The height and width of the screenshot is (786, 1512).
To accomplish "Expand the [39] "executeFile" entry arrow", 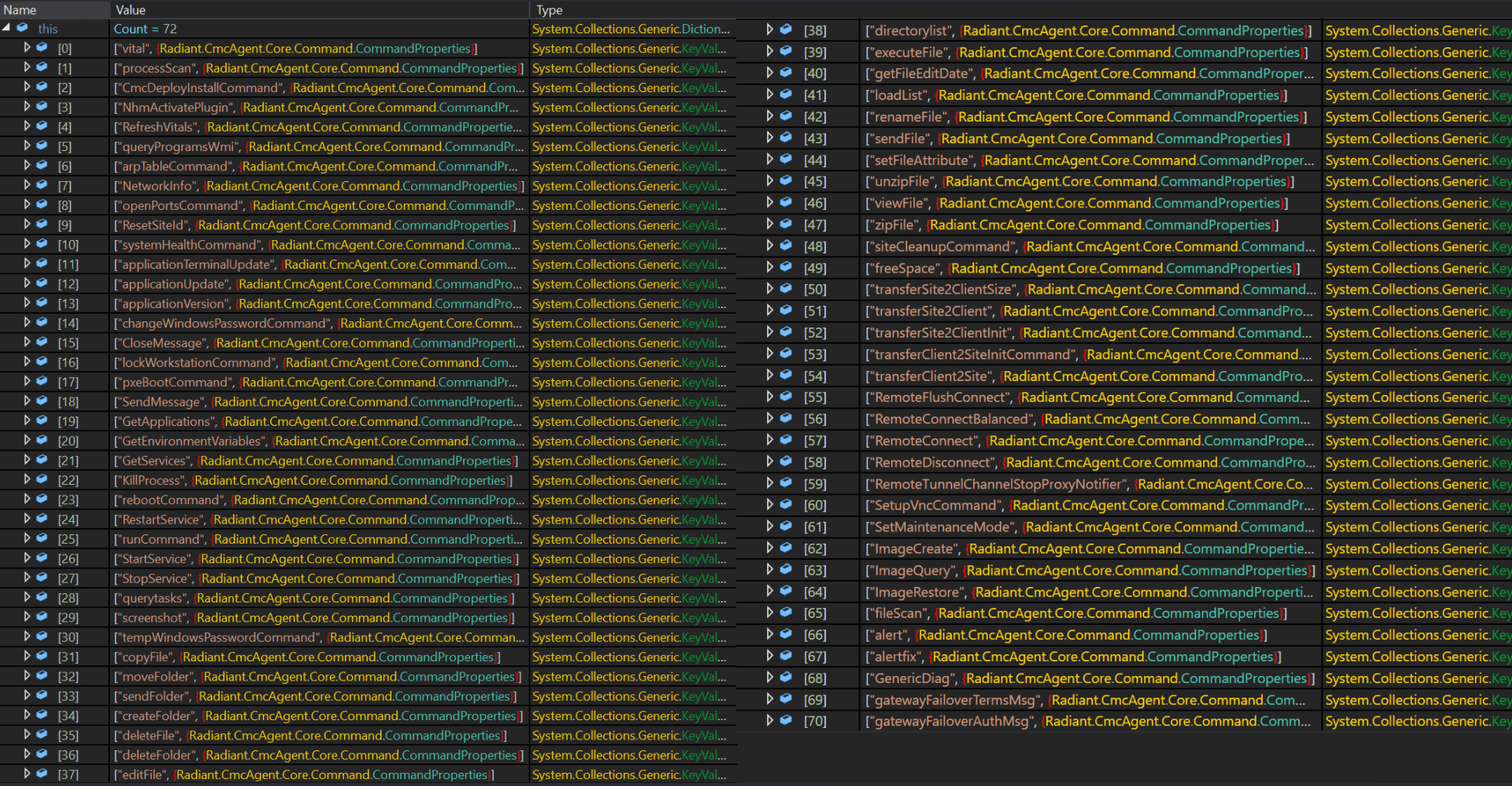I will click(770, 52).
